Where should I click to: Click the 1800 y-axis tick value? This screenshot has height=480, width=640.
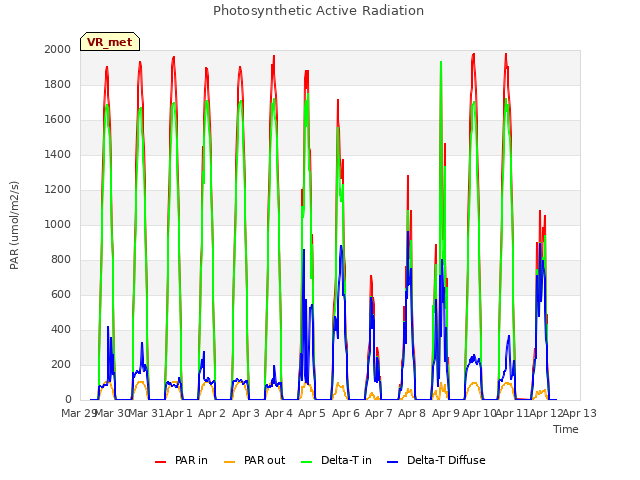pyautogui.click(x=58, y=84)
